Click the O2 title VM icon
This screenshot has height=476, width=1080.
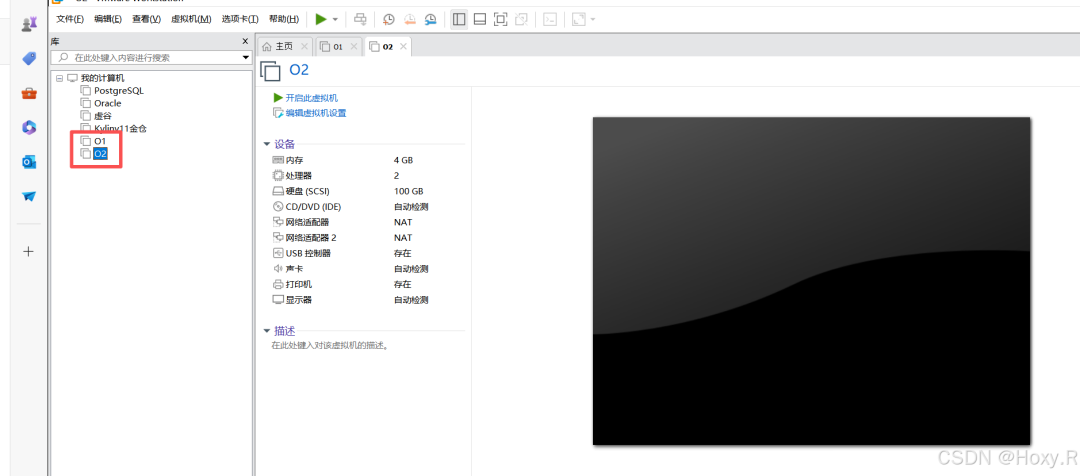coord(271,70)
